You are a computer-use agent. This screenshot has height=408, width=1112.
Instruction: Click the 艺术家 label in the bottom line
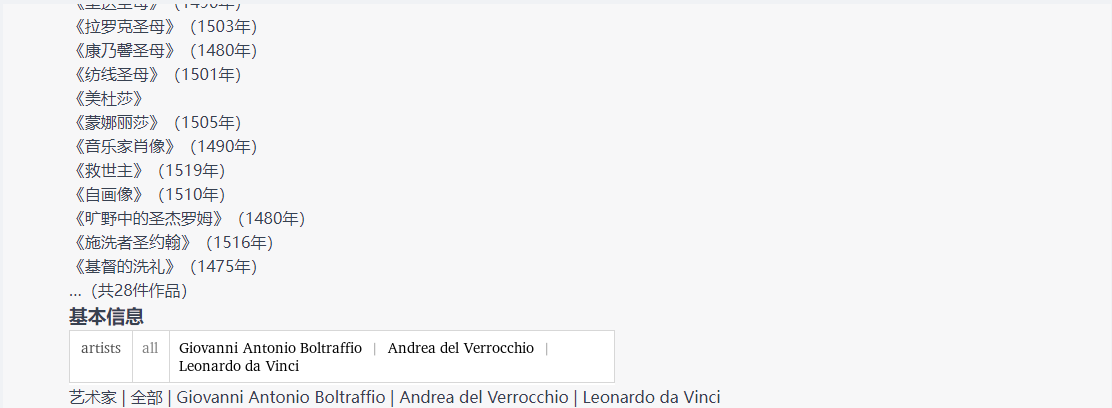(92, 397)
